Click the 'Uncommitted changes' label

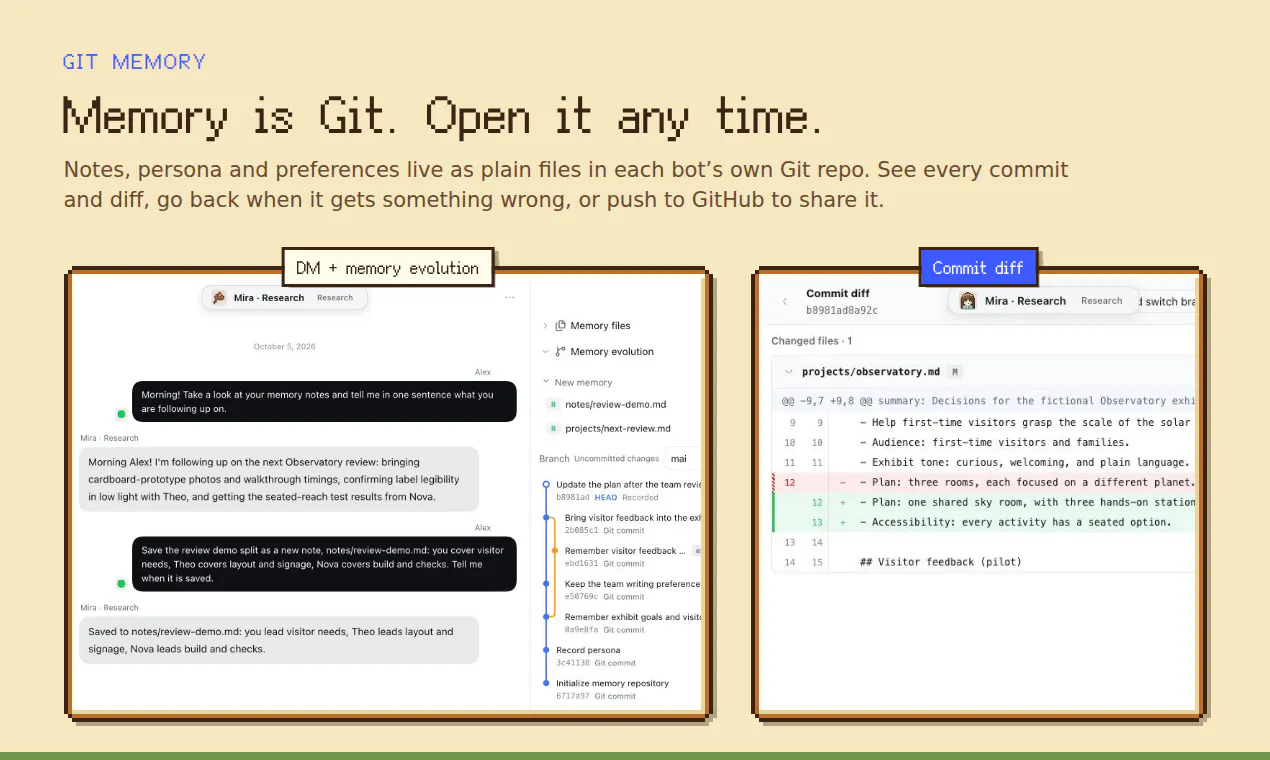pyautogui.click(x=616, y=459)
